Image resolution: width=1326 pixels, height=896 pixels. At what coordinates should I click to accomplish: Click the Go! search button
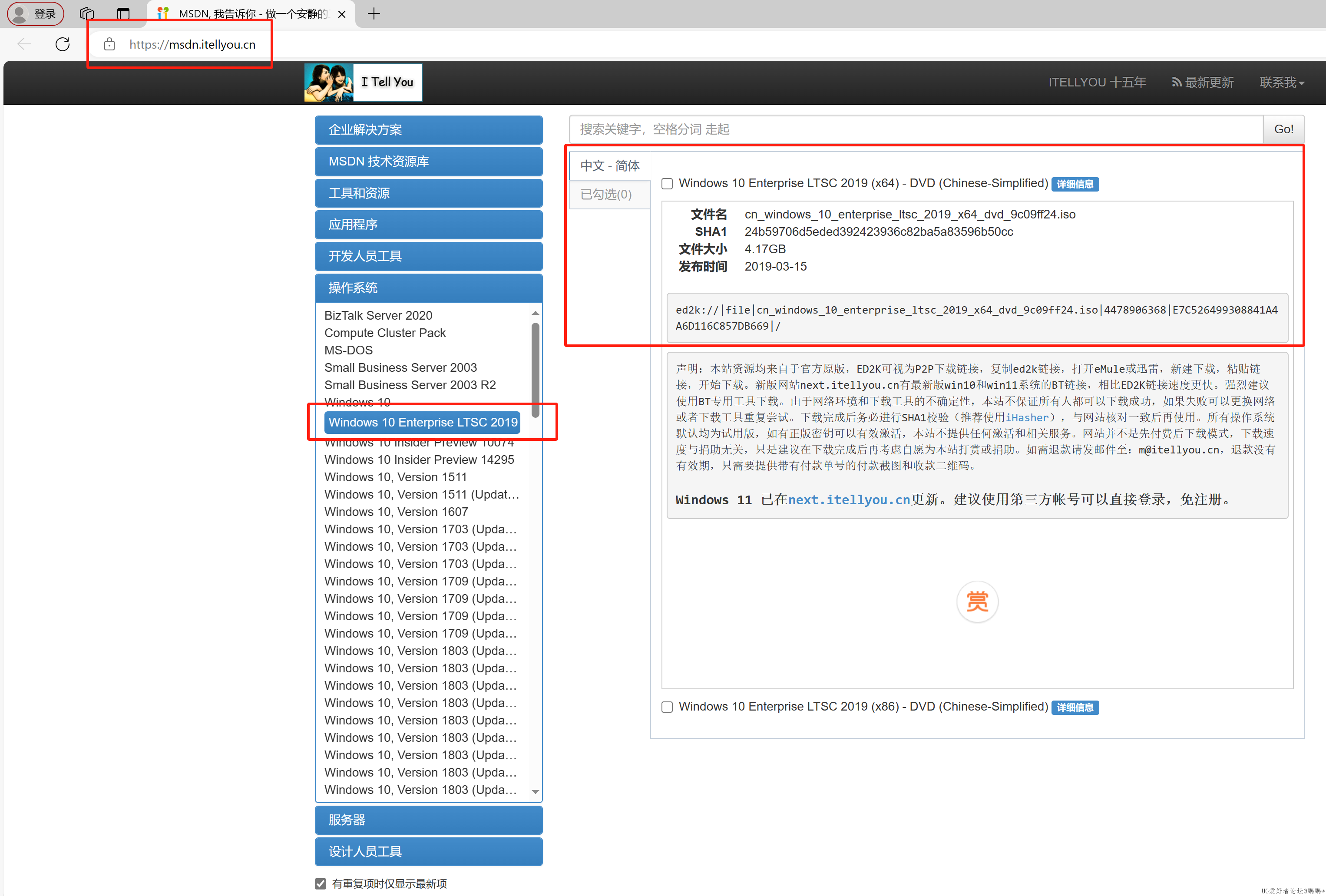1283,129
